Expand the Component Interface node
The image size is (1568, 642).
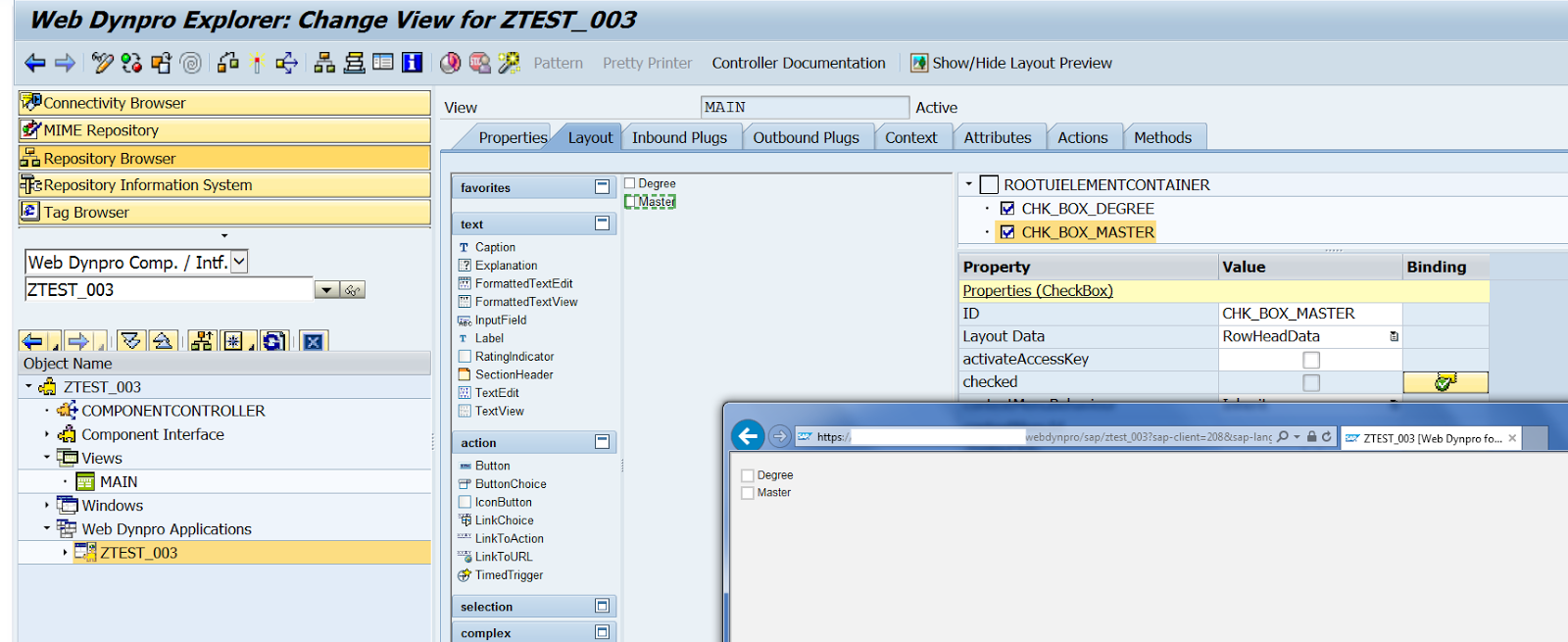tap(46, 434)
